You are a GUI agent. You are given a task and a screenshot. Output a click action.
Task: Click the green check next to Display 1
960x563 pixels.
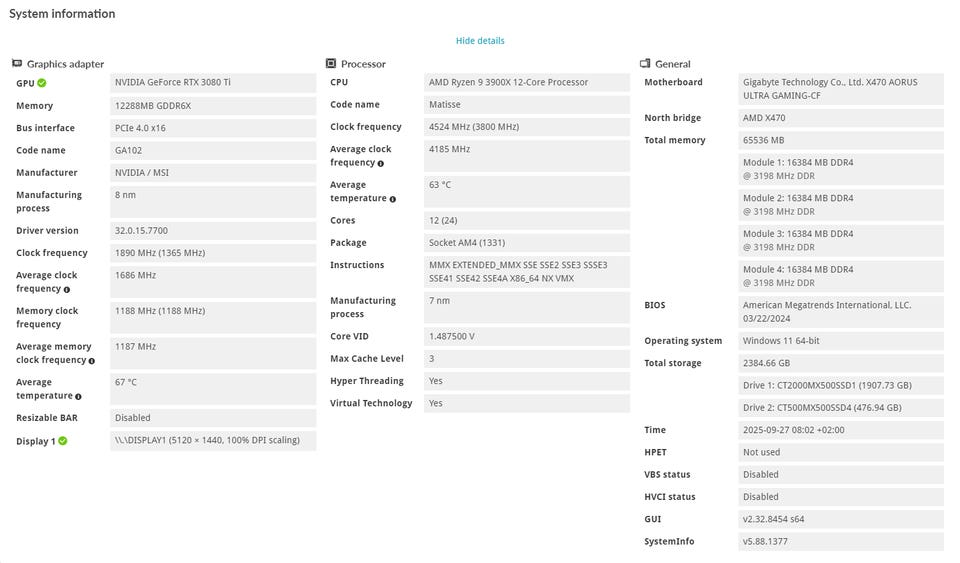point(63,441)
